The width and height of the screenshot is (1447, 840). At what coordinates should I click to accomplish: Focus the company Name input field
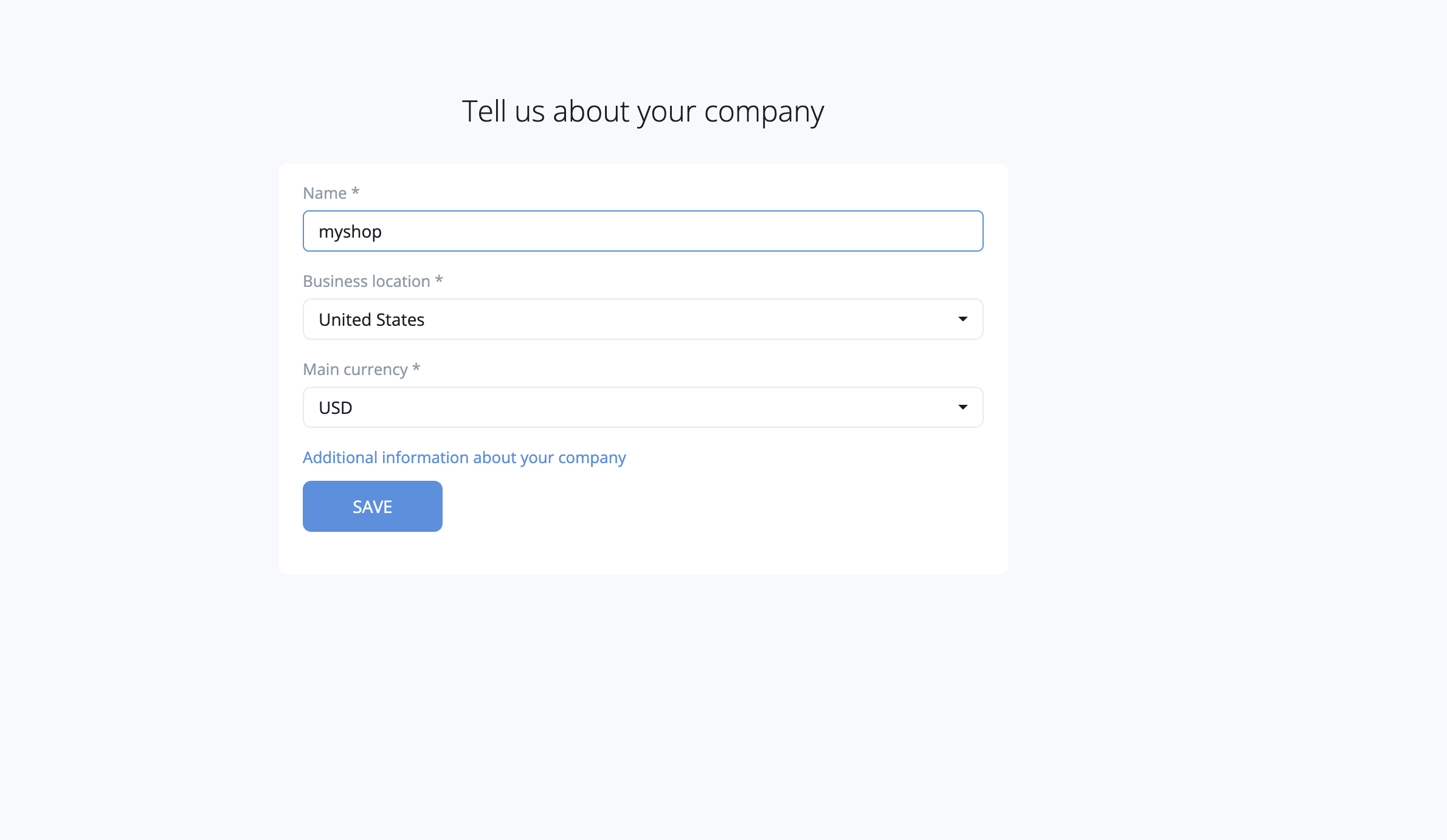point(643,231)
